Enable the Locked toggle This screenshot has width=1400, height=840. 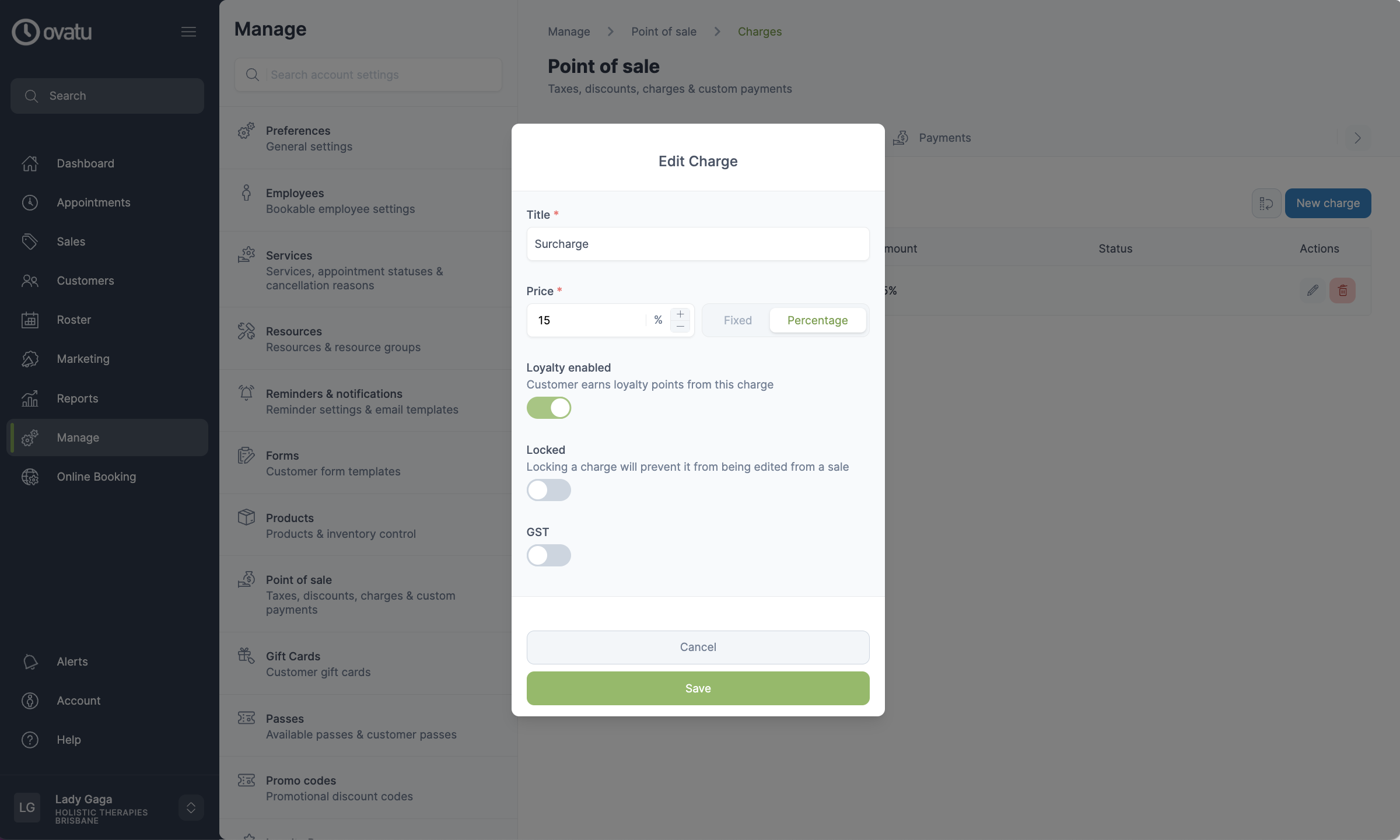548,490
